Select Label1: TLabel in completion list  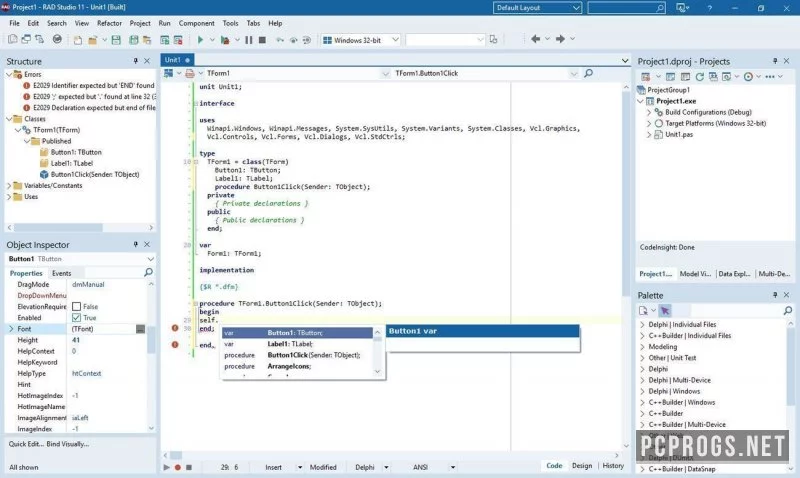pyautogui.click(x=297, y=344)
